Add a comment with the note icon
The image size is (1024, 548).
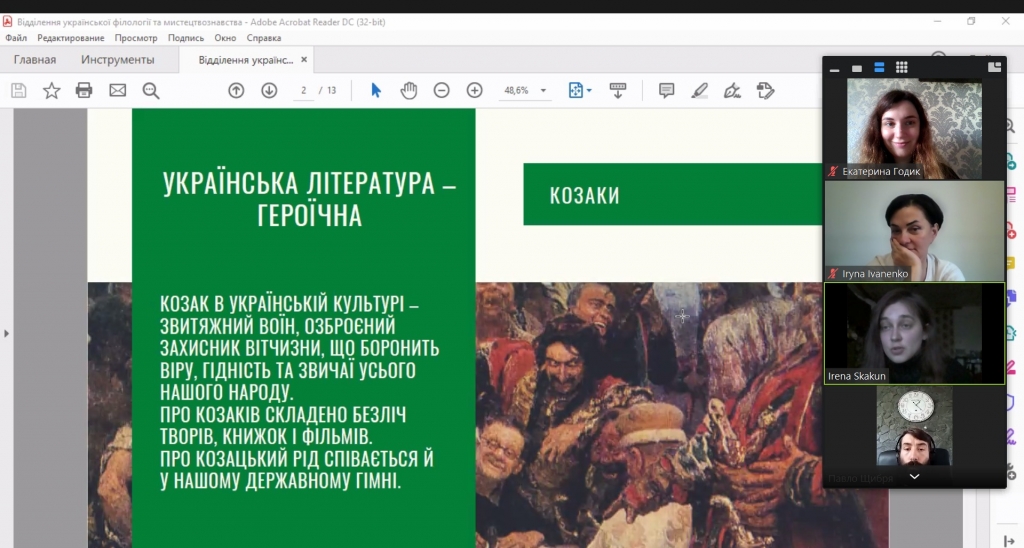pyautogui.click(x=666, y=90)
